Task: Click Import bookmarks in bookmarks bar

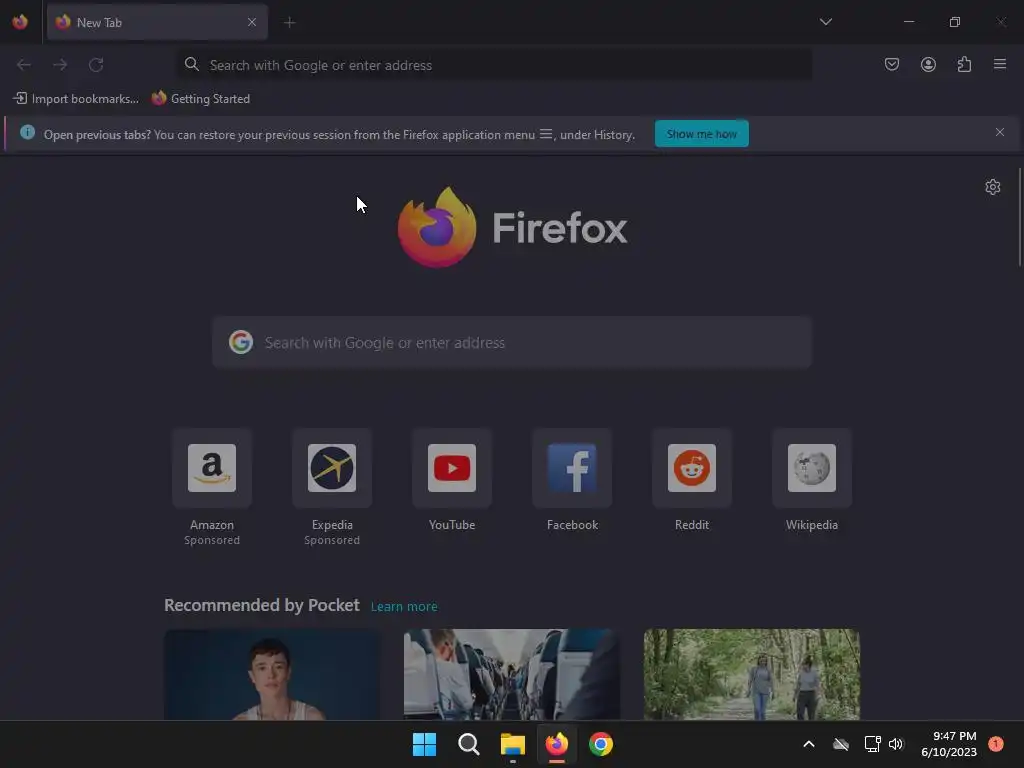Action: pyautogui.click(x=76, y=99)
